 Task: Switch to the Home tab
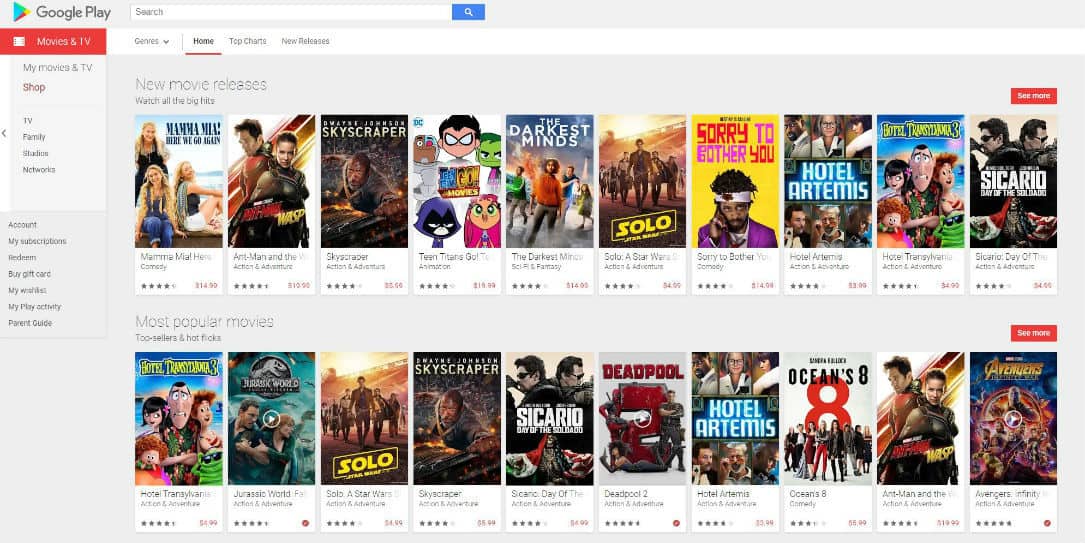(203, 42)
